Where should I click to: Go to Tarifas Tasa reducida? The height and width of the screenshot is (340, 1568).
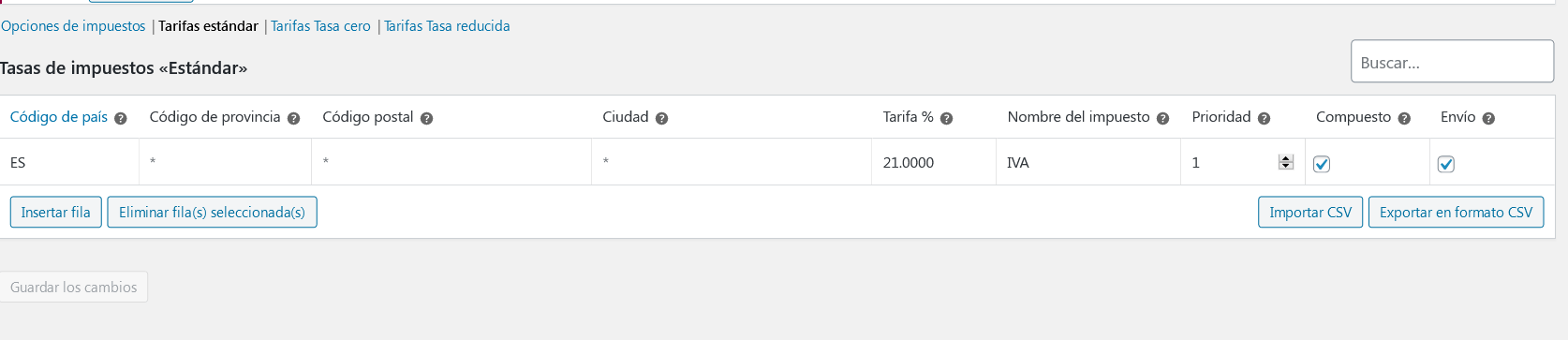coord(447,26)
